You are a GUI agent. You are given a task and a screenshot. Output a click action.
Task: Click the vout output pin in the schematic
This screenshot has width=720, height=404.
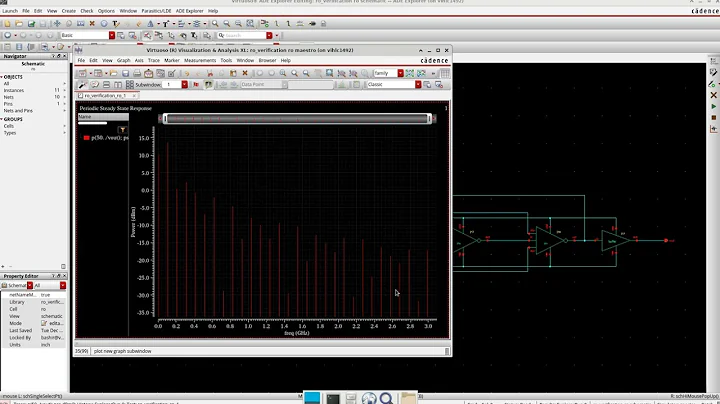pos(666,241)
